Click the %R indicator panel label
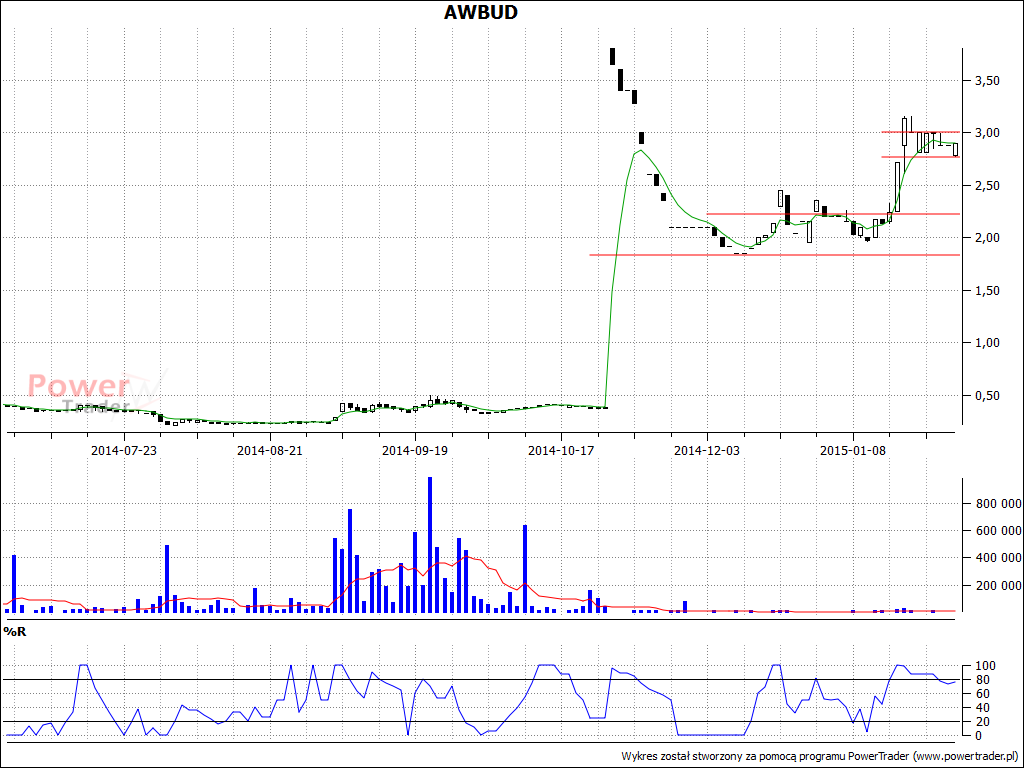 [14, 632]
